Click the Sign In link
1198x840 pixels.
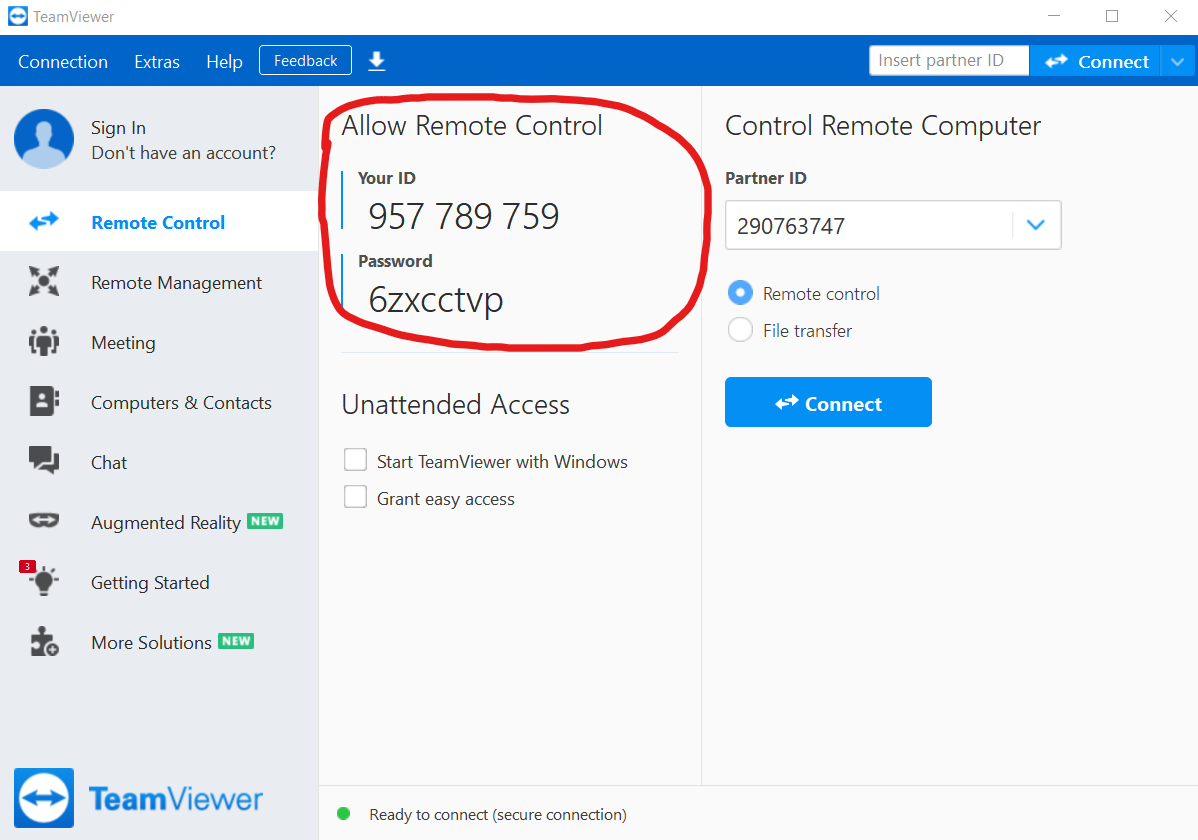tap(118, 128)
